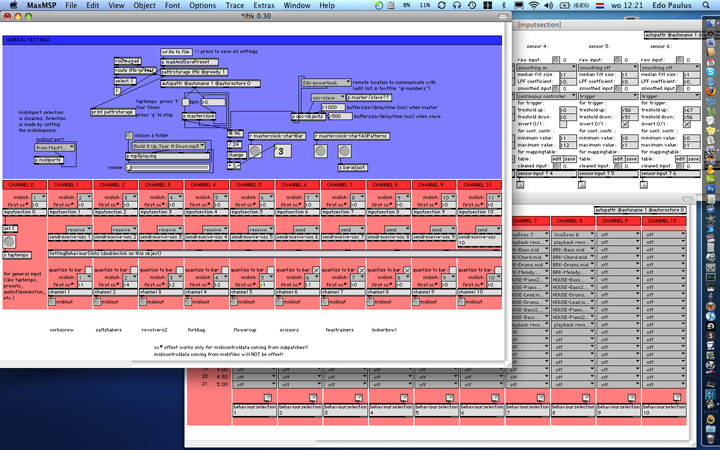This screenshot has height=450, width=720.
Task: Click the Channel 3 midiout button
Action: click(x=143, y=302)
